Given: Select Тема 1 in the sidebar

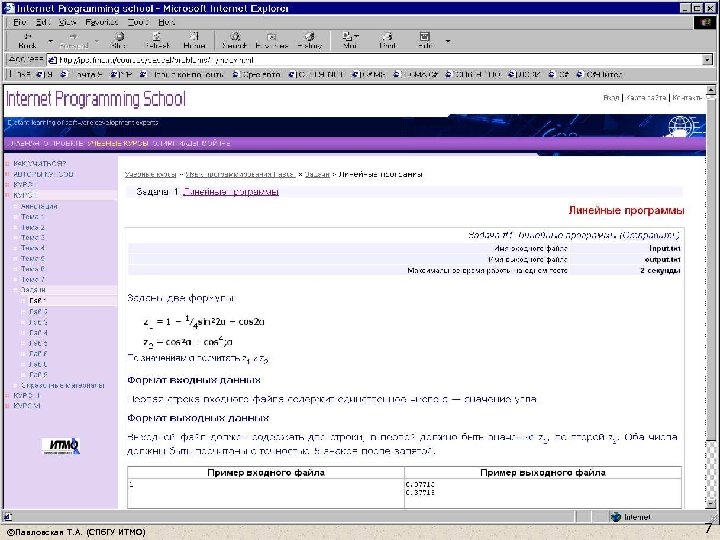Looking at the screenshot, I should click(33, 217).
